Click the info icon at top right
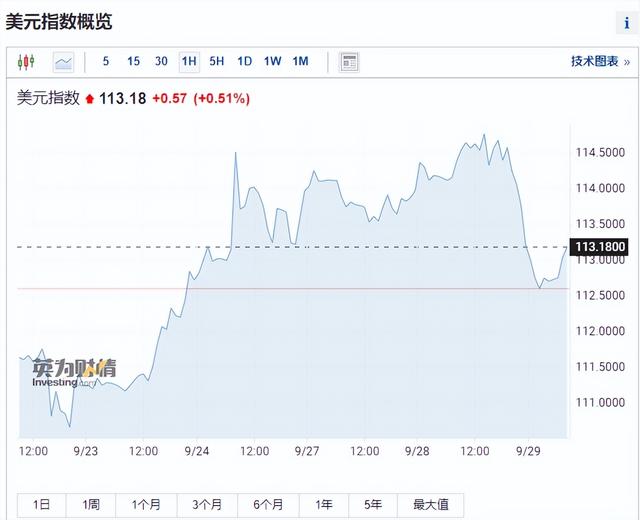The width and height of the screenshot is (640, 520). coord(627,23)
